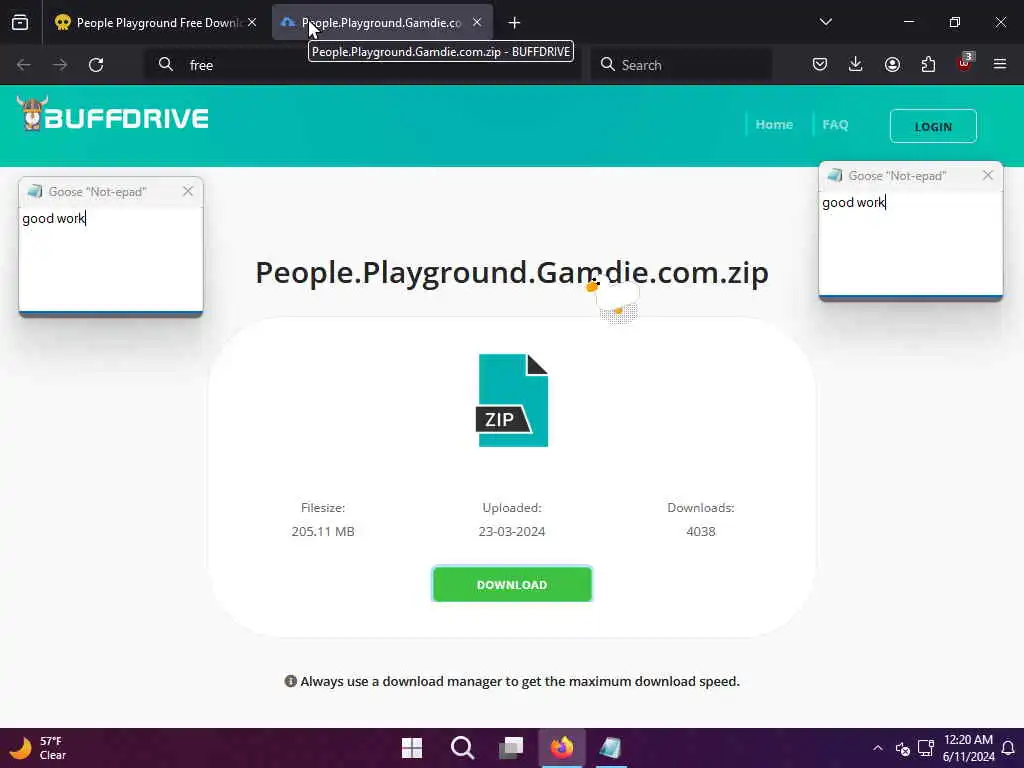Open the clock showing 12:20 AM

click(968, 748)
